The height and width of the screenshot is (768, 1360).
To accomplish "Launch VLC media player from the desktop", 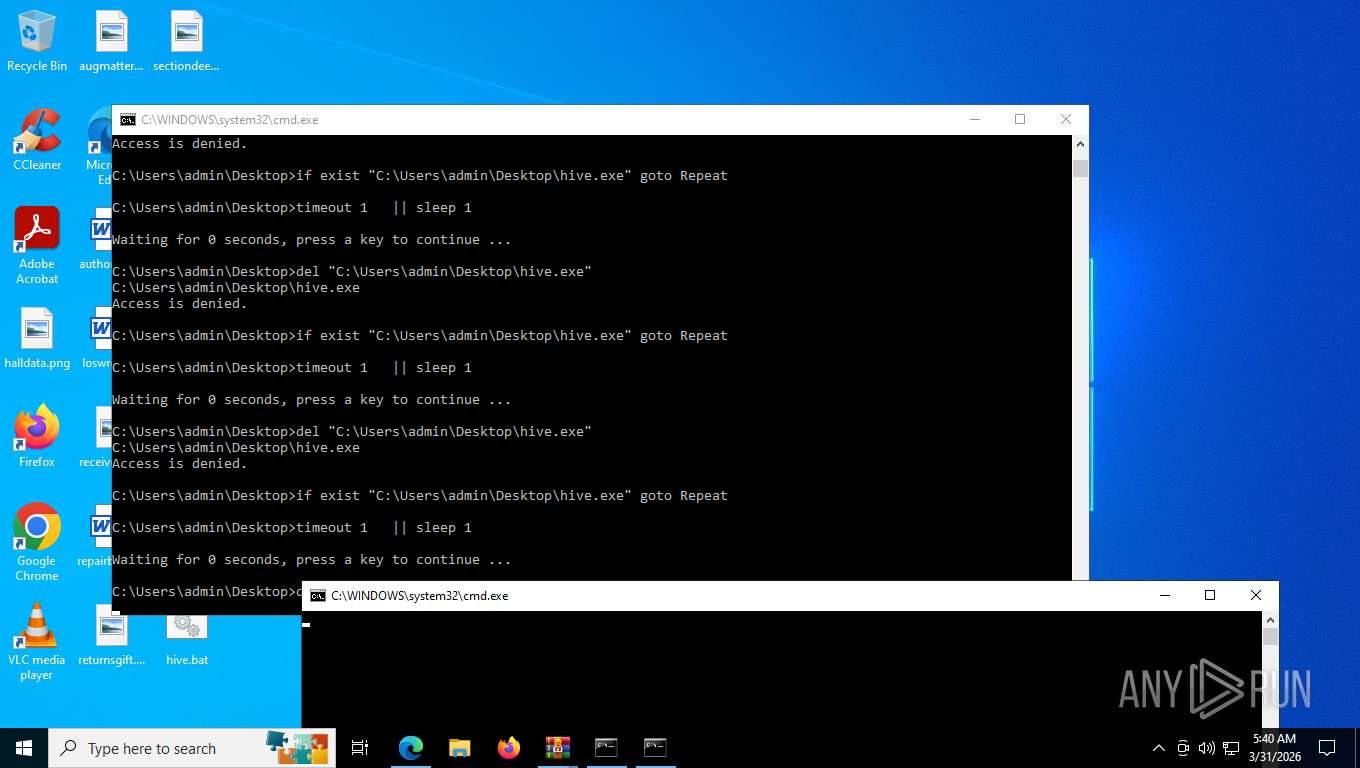I will click(37, 641).
